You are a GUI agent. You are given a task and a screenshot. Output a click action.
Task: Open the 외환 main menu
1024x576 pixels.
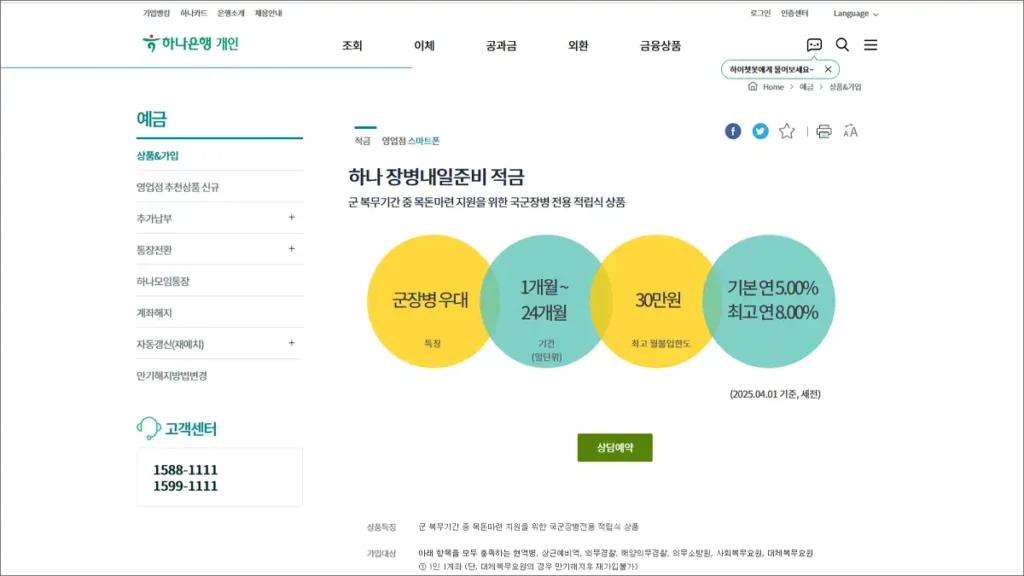click(578, 46)
